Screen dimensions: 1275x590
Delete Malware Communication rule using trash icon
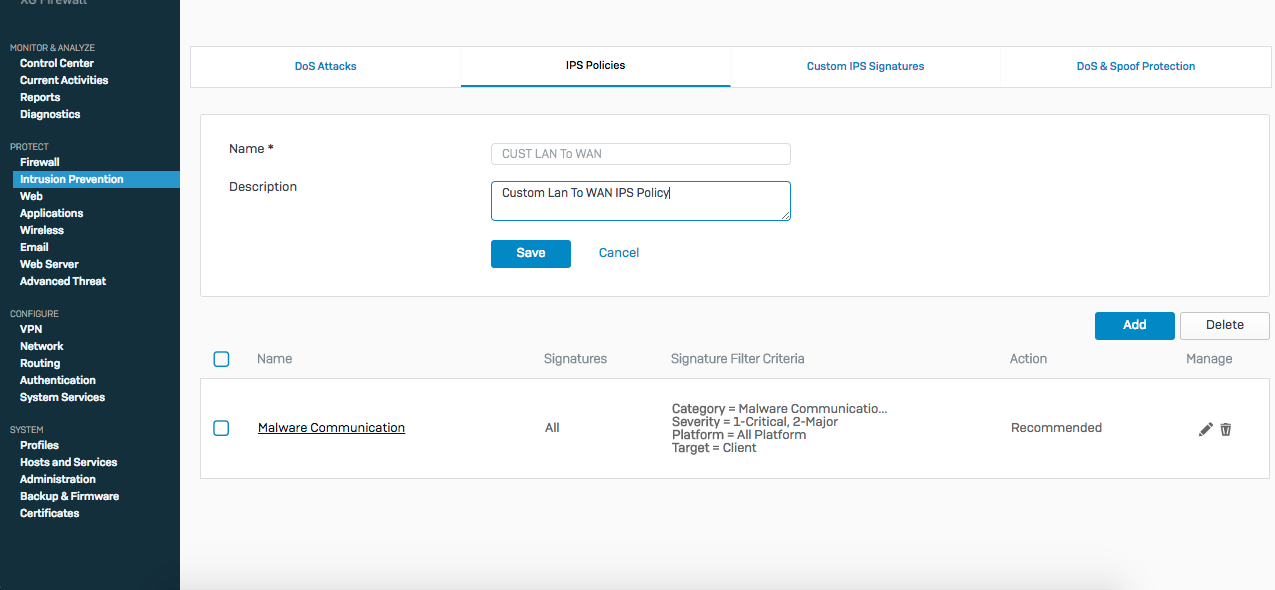pyautogui.click(x=1226, y=429)
